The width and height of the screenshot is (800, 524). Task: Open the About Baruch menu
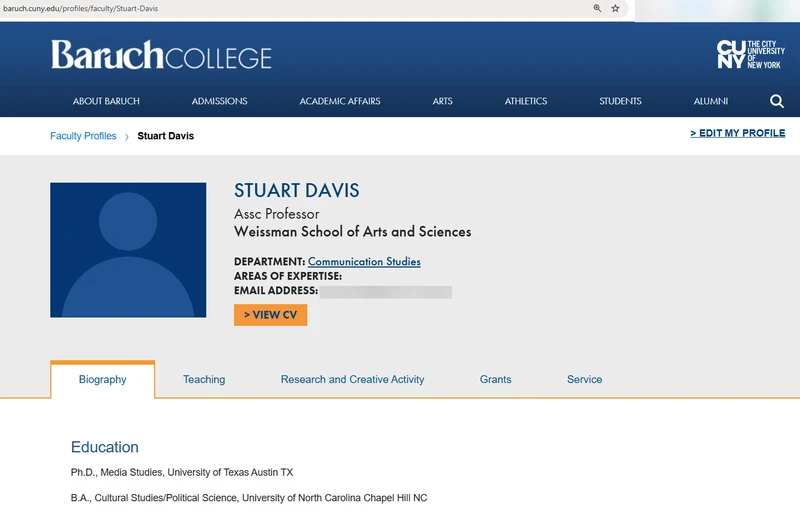(106, 101)
